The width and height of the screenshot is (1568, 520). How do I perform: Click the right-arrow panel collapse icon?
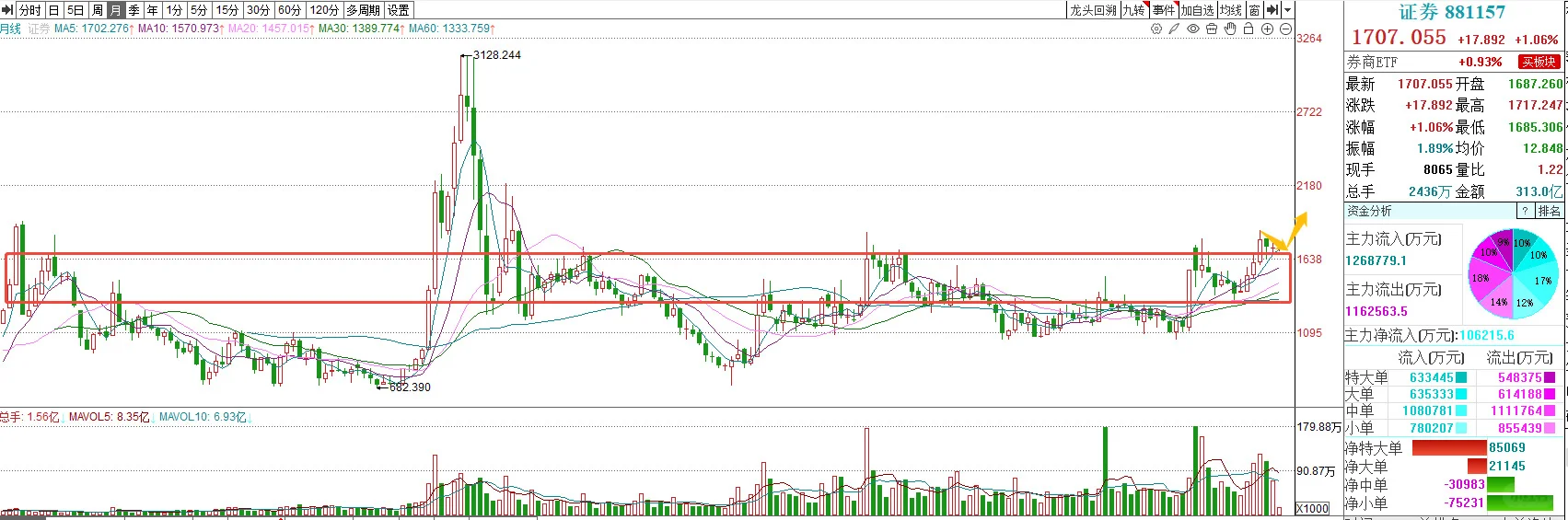coord(1272,10)
